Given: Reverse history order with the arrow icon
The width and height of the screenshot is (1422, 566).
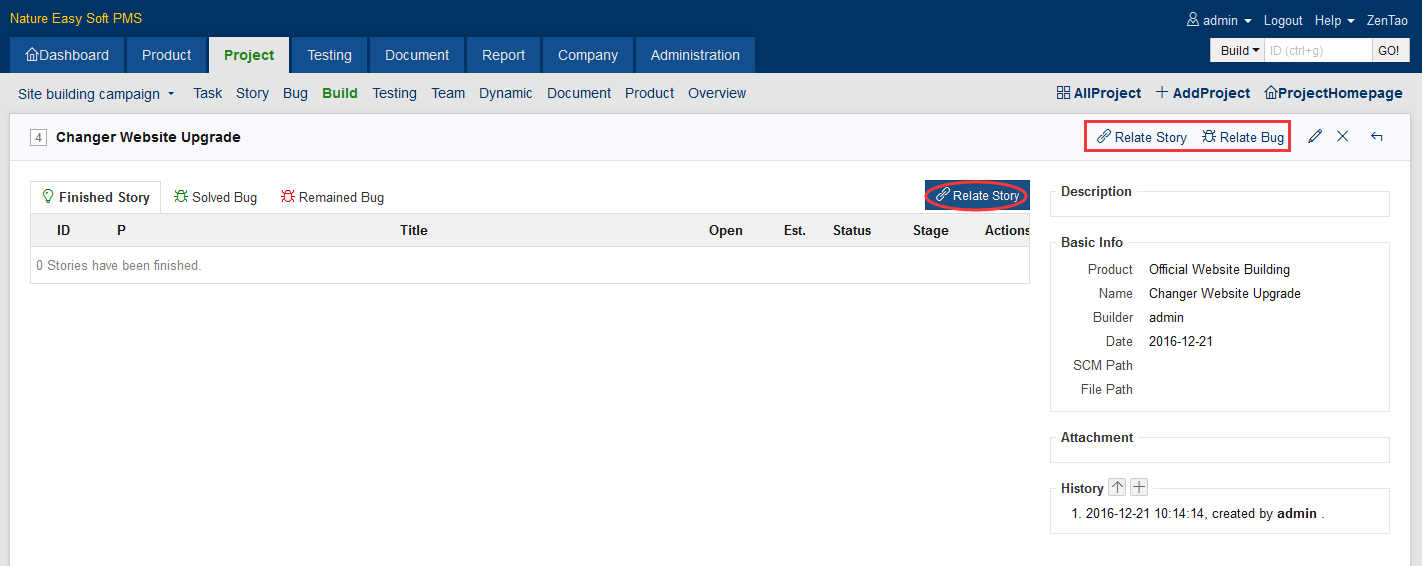Looking at the screenshot, I should pyautogui.click(x=1118, y=488).
